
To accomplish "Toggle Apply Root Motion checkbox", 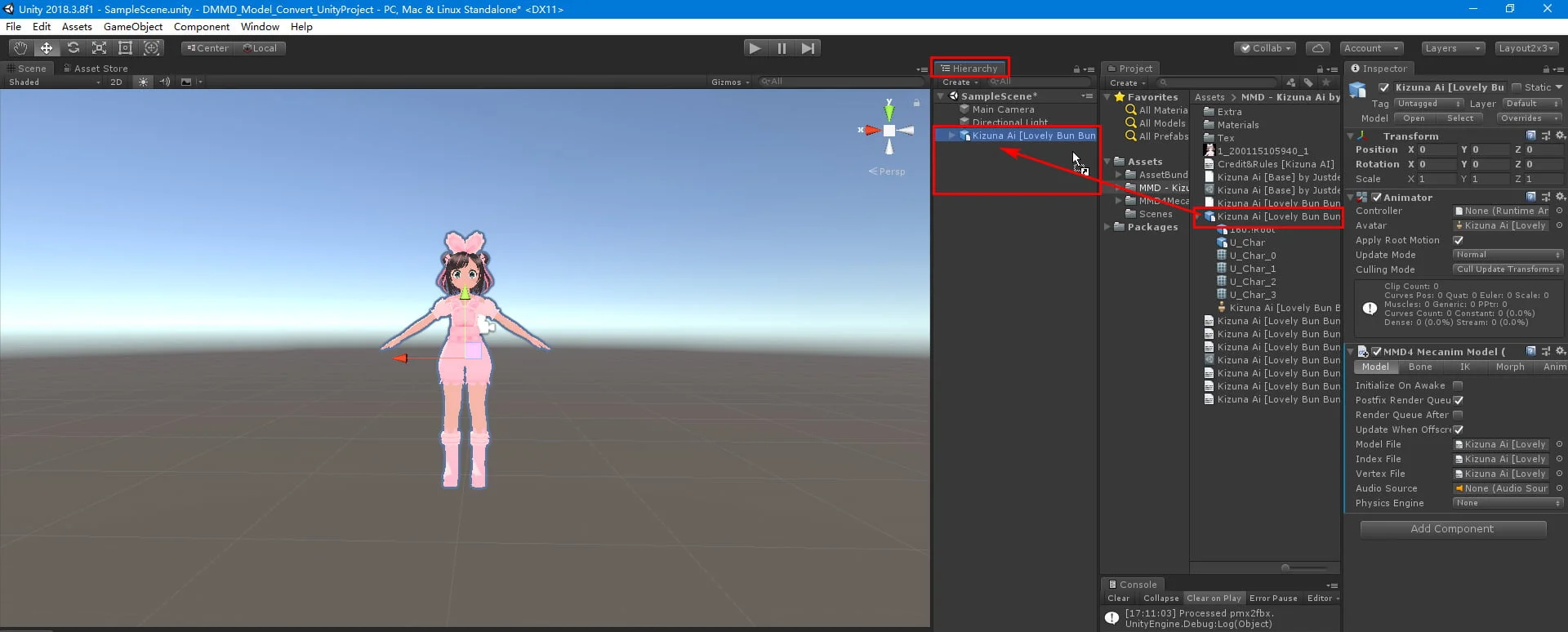I will click(x=1458, y=240).
